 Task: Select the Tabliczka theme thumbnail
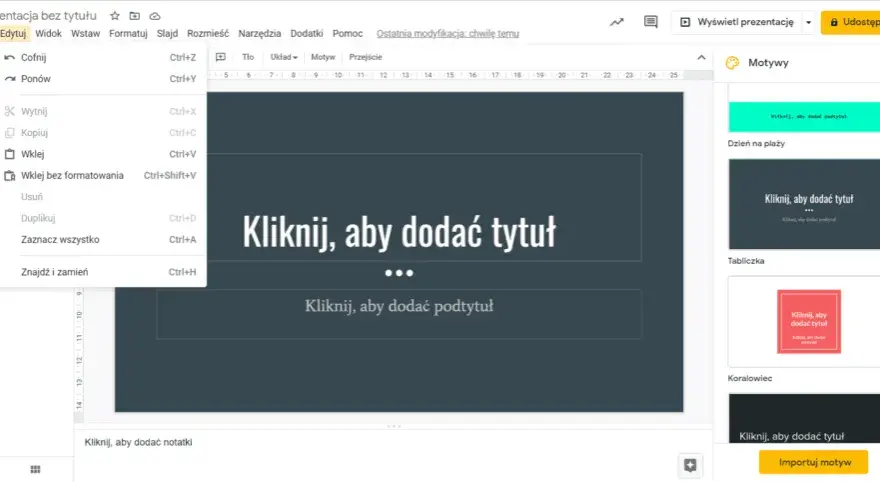804,204
